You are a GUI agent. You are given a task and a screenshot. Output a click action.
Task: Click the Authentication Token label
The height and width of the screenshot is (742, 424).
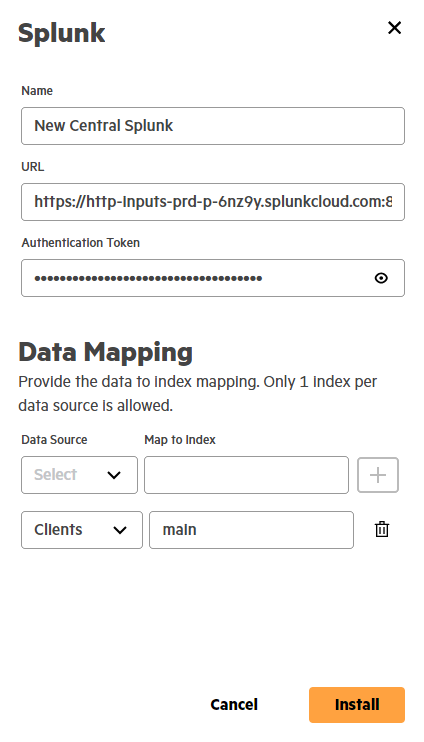click(x=80, y=243)
